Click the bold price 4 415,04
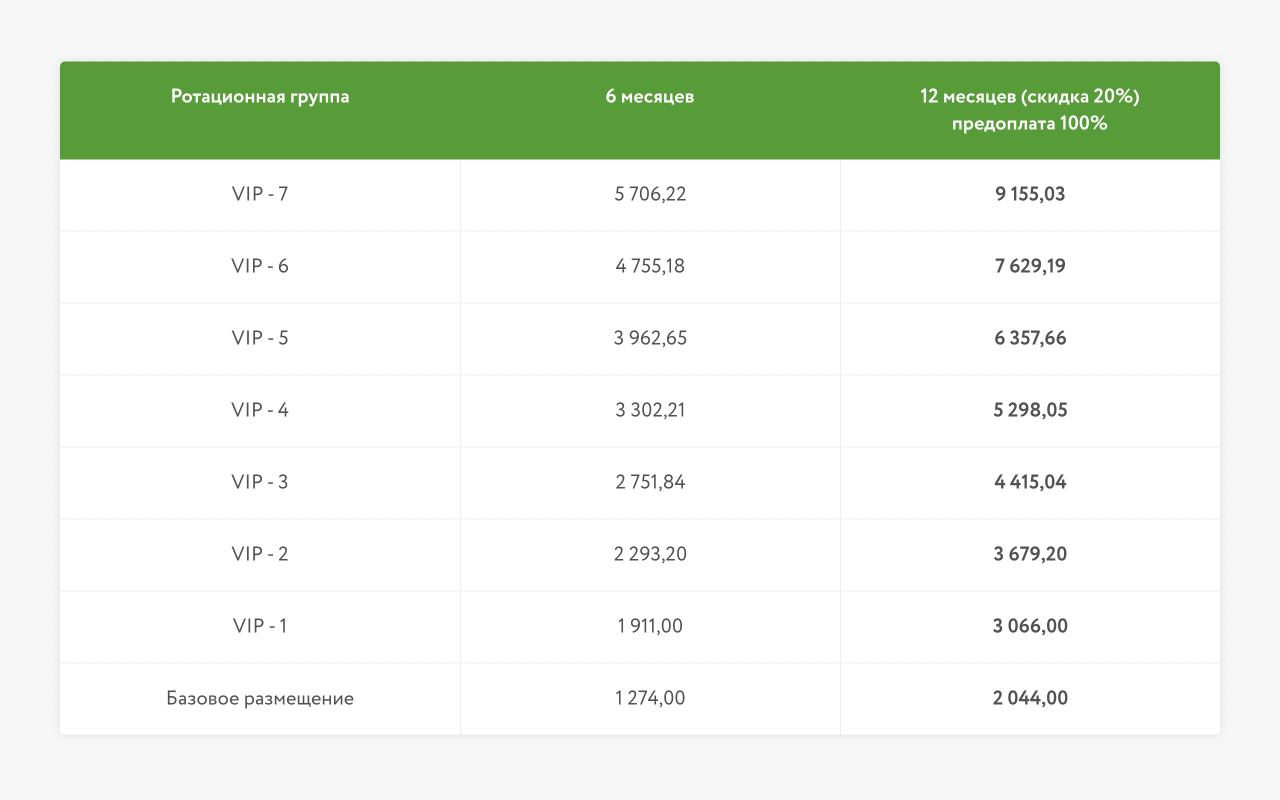Viewport: 1280px width, 800px height. pyautogui.click(x=1030, y=483)
